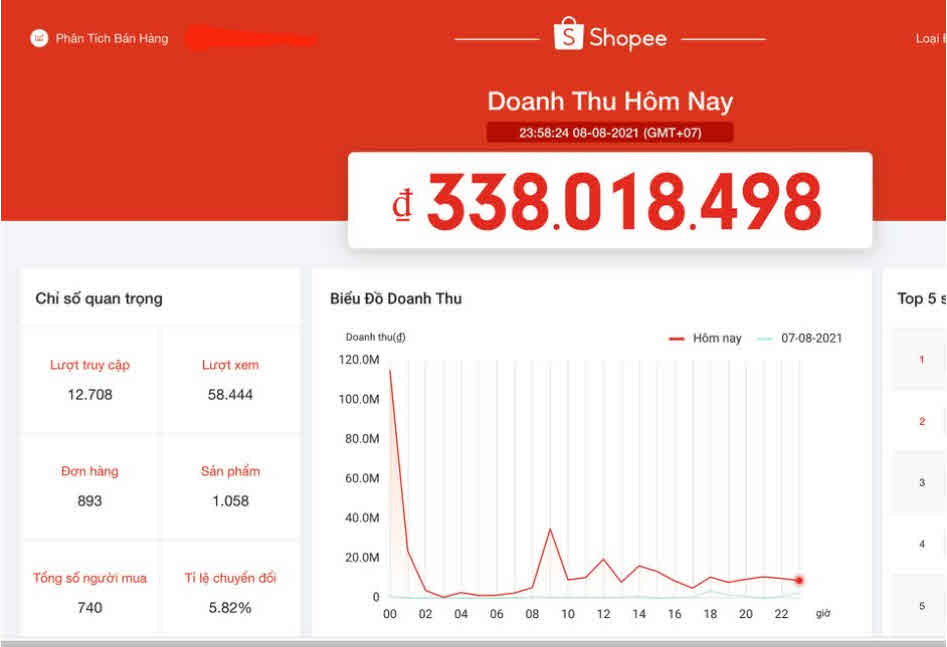Click rank 5 in Top 5 list

tap(922, 606)
